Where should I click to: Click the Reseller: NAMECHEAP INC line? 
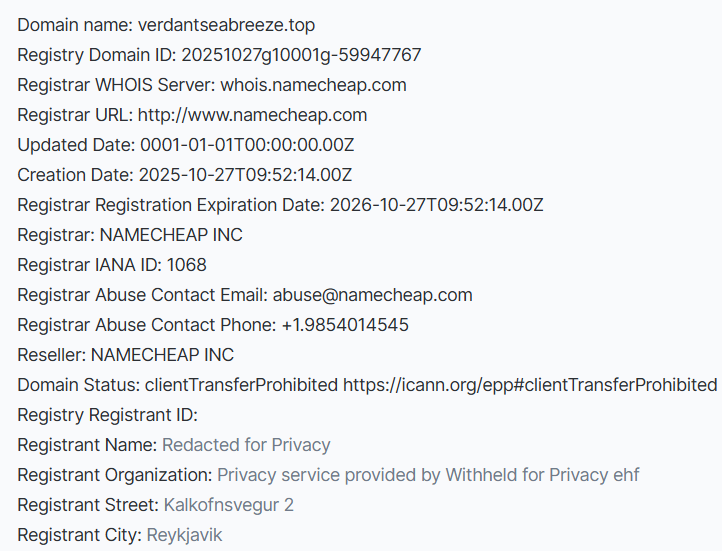[x=126, y=355]
